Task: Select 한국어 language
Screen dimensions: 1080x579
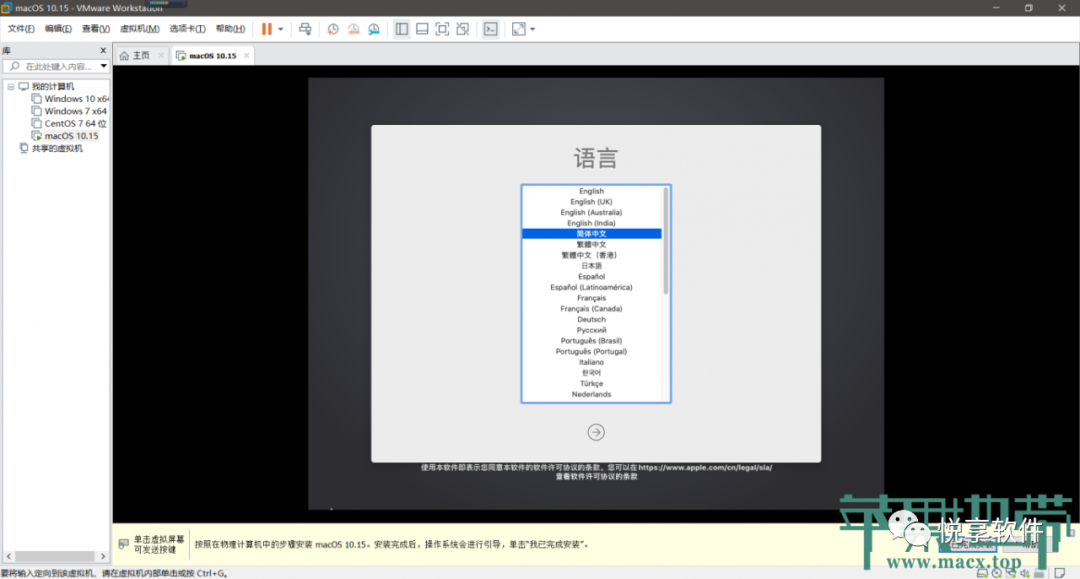Action: [x=592, y=372]
